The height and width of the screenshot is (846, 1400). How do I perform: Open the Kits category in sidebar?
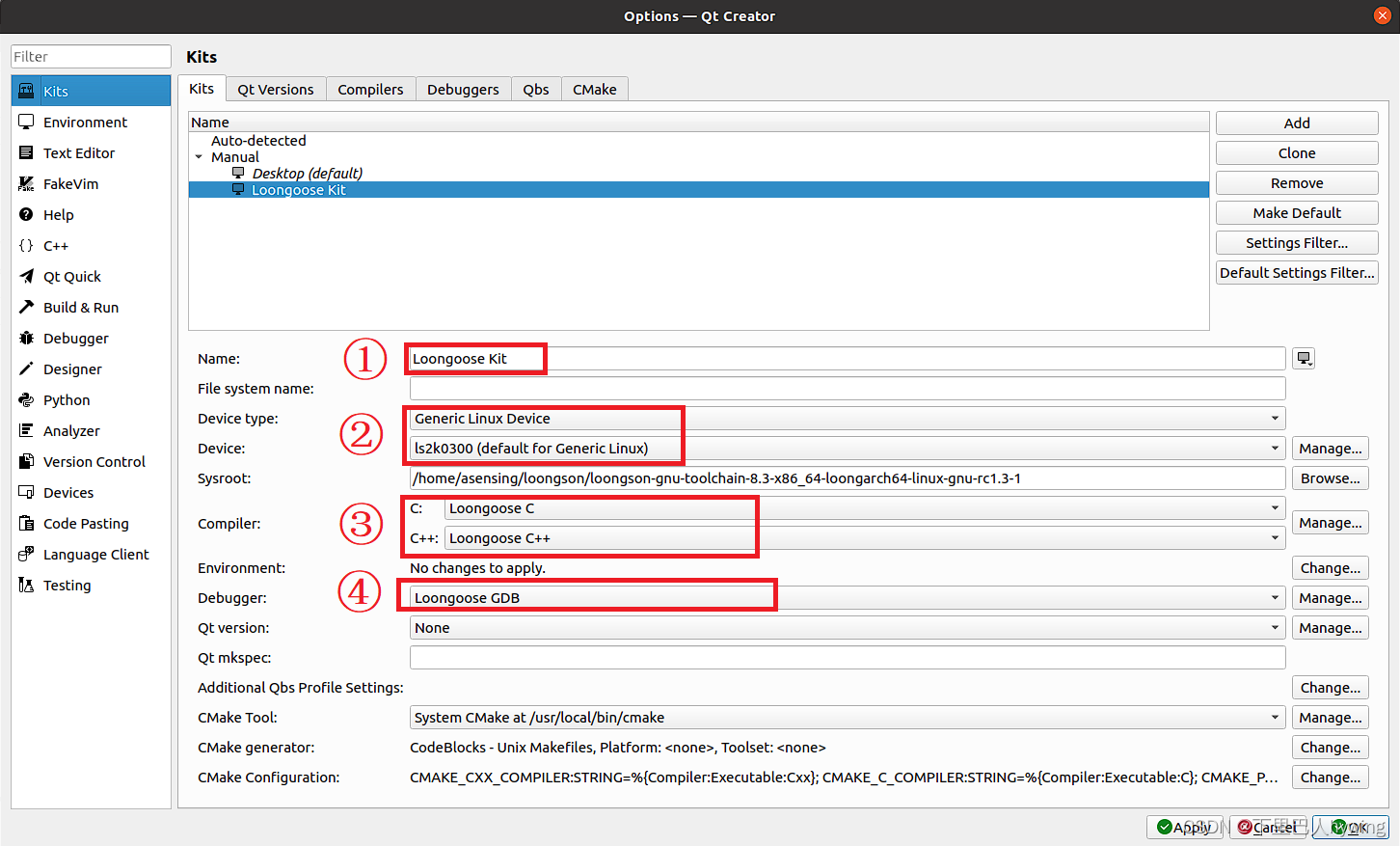point(91,91)
